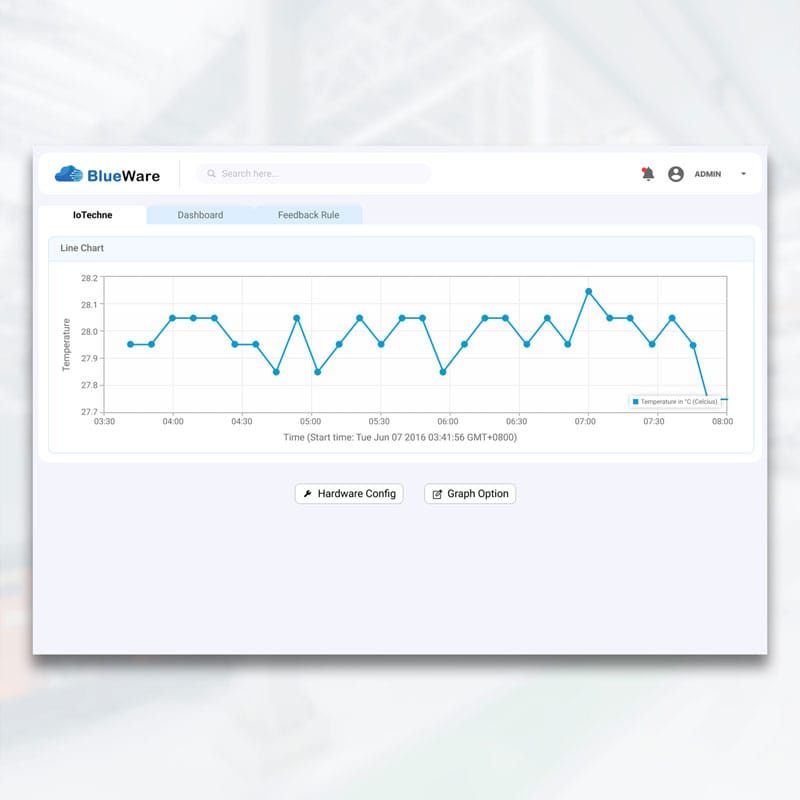Click the user avatar icon
Viewport: 800px width, 800px height.
(676, 174)
